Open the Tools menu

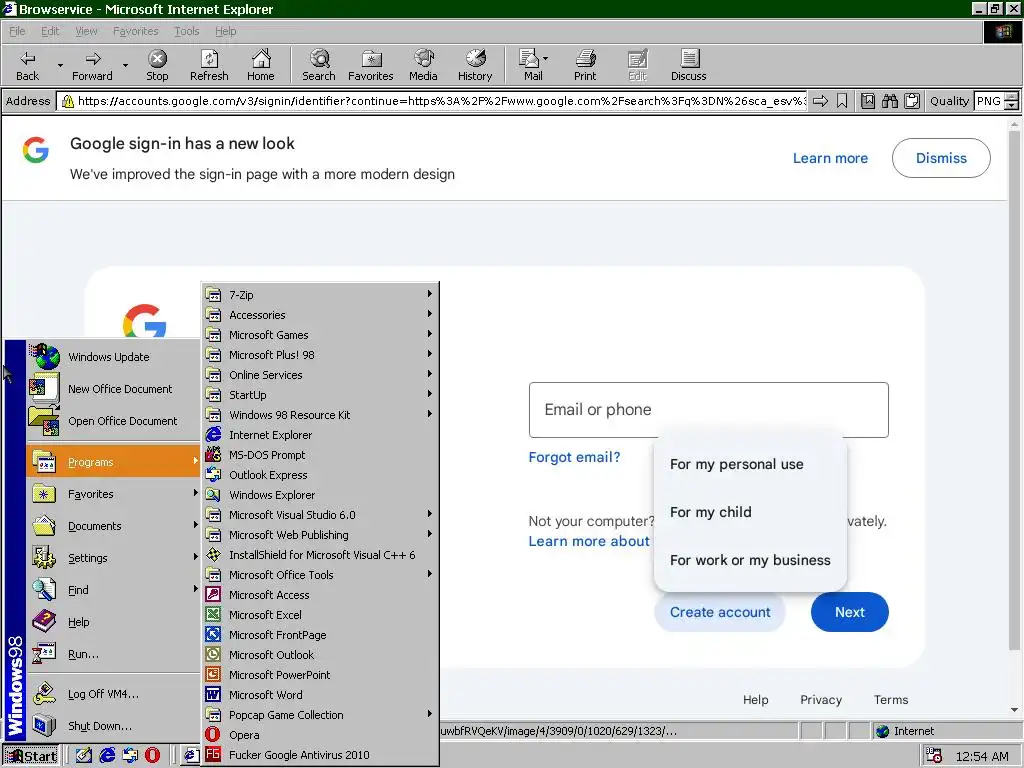click(186, 31)
